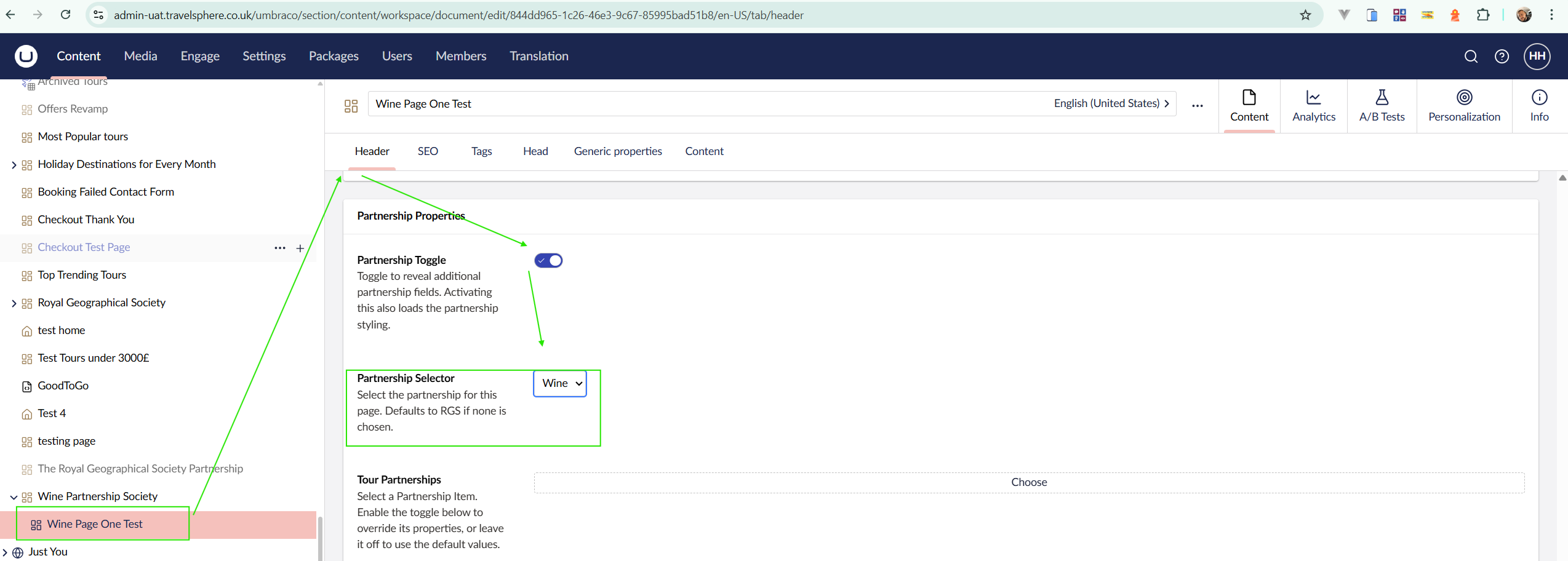Click the Umbraco logo icon

pos(26,56)
